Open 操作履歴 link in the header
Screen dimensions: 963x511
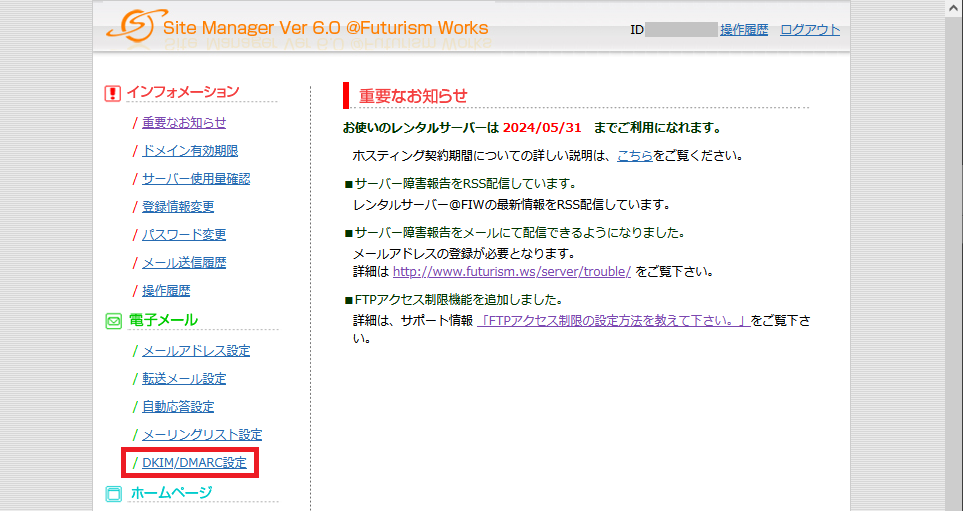[744, 29]
